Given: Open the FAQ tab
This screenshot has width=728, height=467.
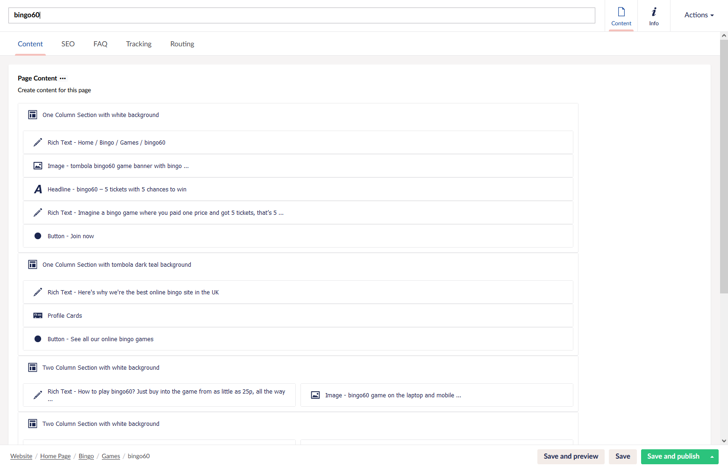Looking at the screenshot, I should click(x=100, y=44).
